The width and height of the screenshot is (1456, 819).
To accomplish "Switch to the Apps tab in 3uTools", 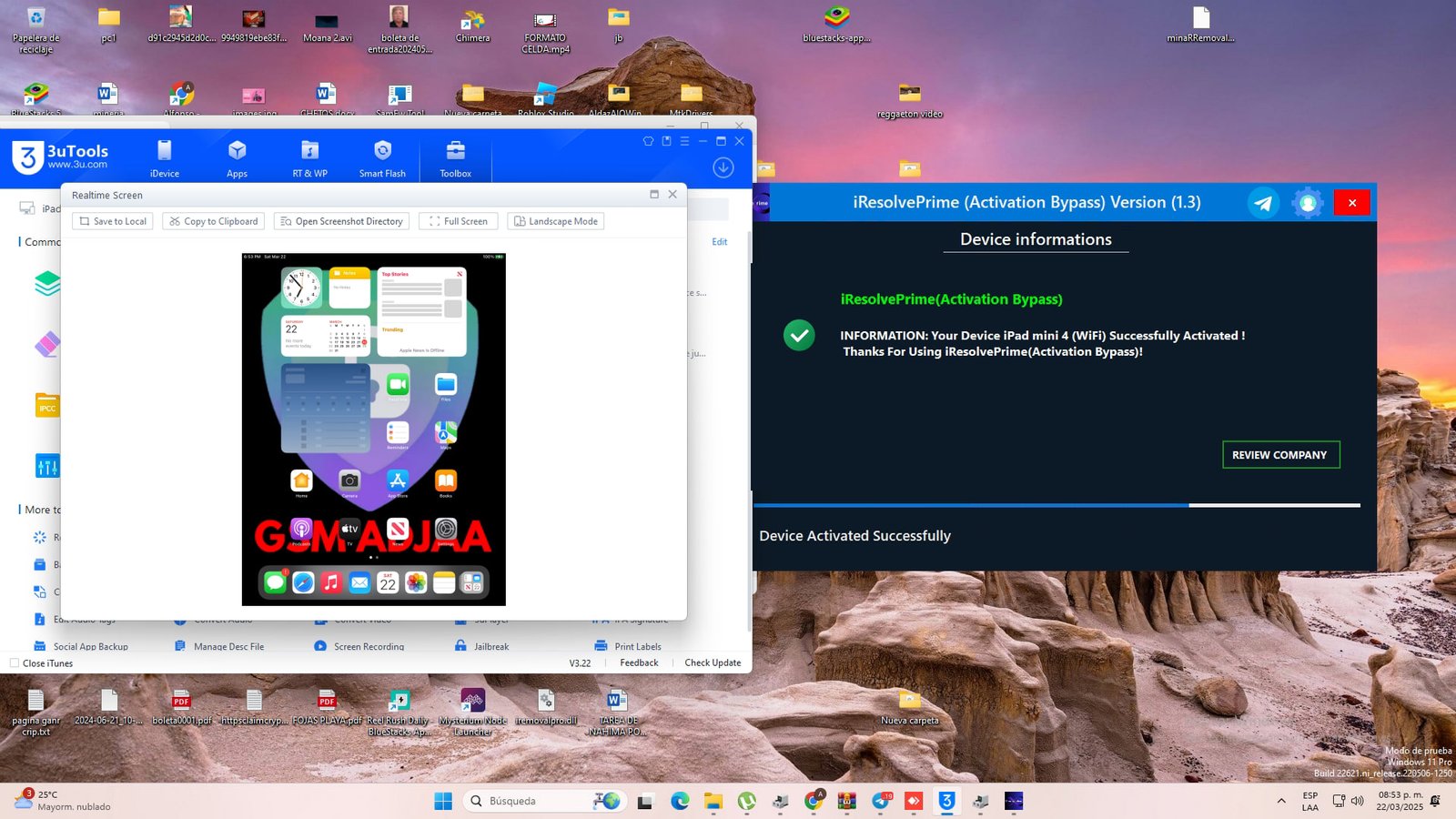I will tap(237, 158).
